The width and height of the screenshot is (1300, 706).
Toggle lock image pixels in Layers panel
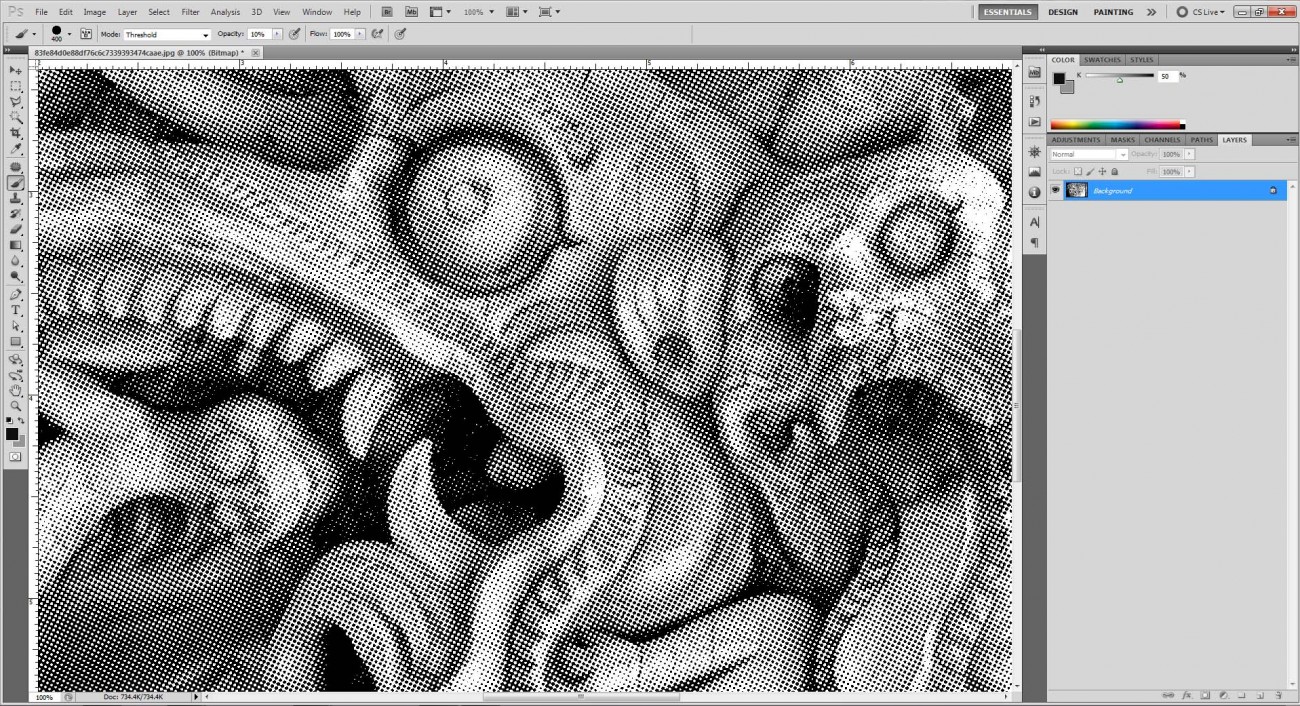[1090, 172]
